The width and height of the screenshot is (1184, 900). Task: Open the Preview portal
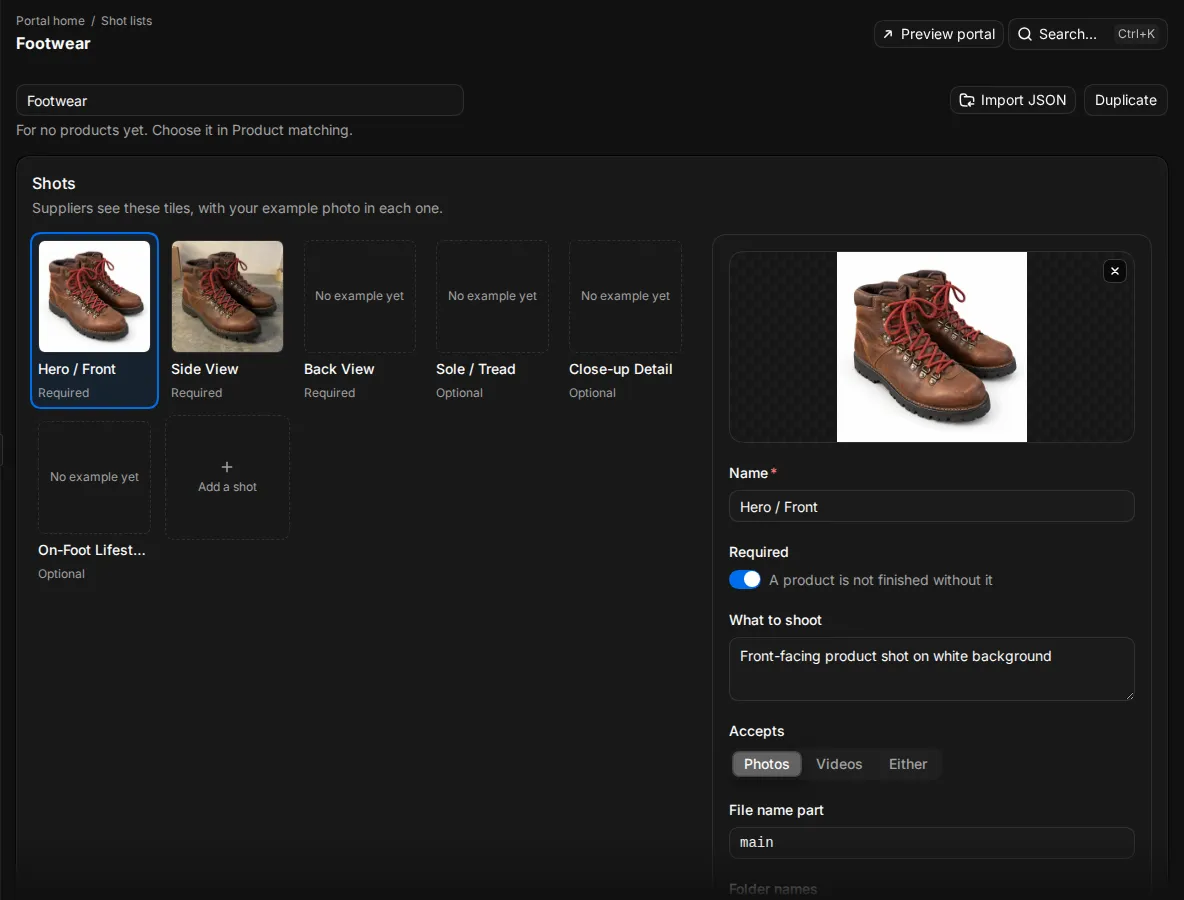coord(939,34)
